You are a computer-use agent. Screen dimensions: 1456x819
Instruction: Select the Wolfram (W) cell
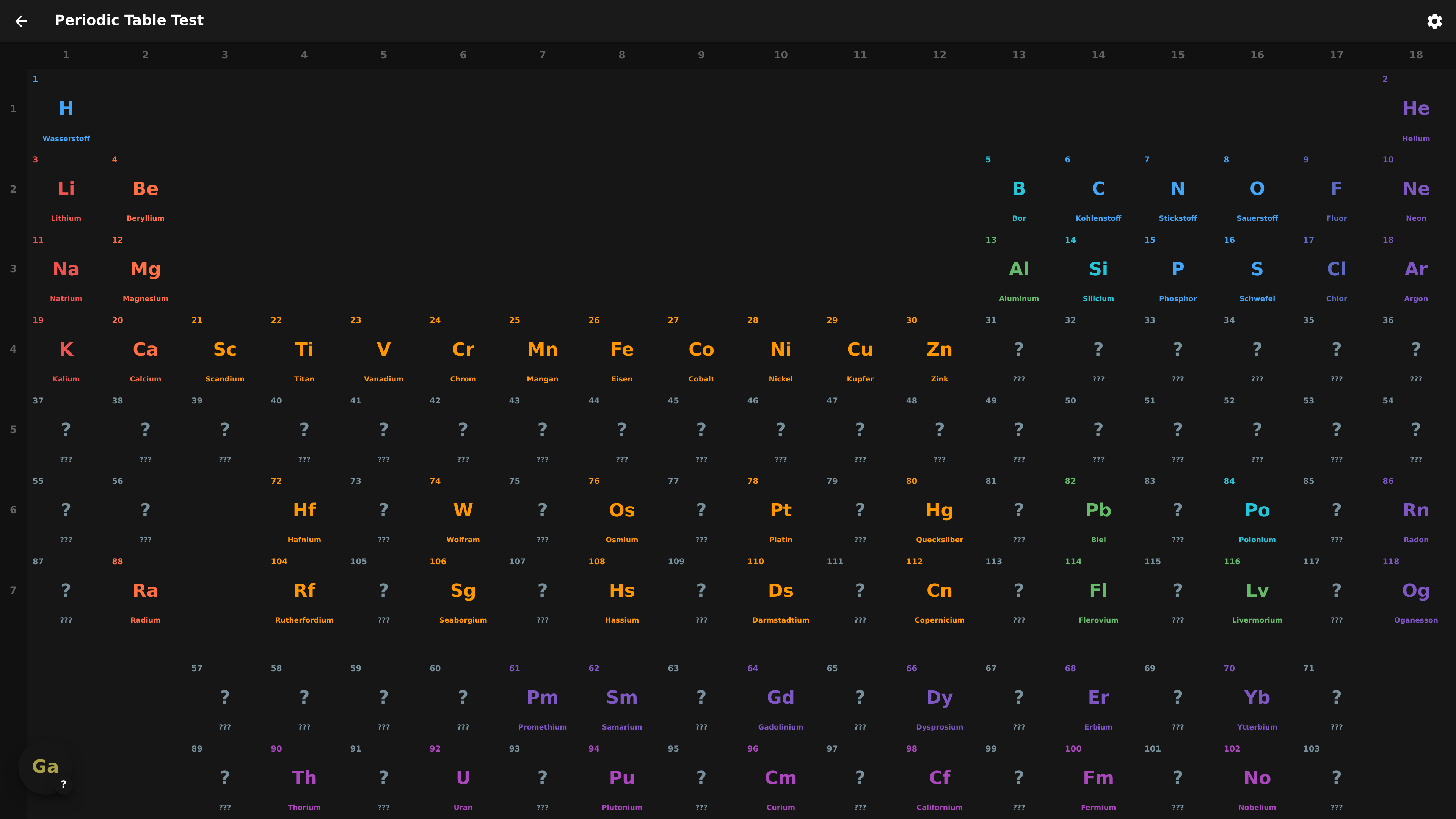[x=463, y=510]
